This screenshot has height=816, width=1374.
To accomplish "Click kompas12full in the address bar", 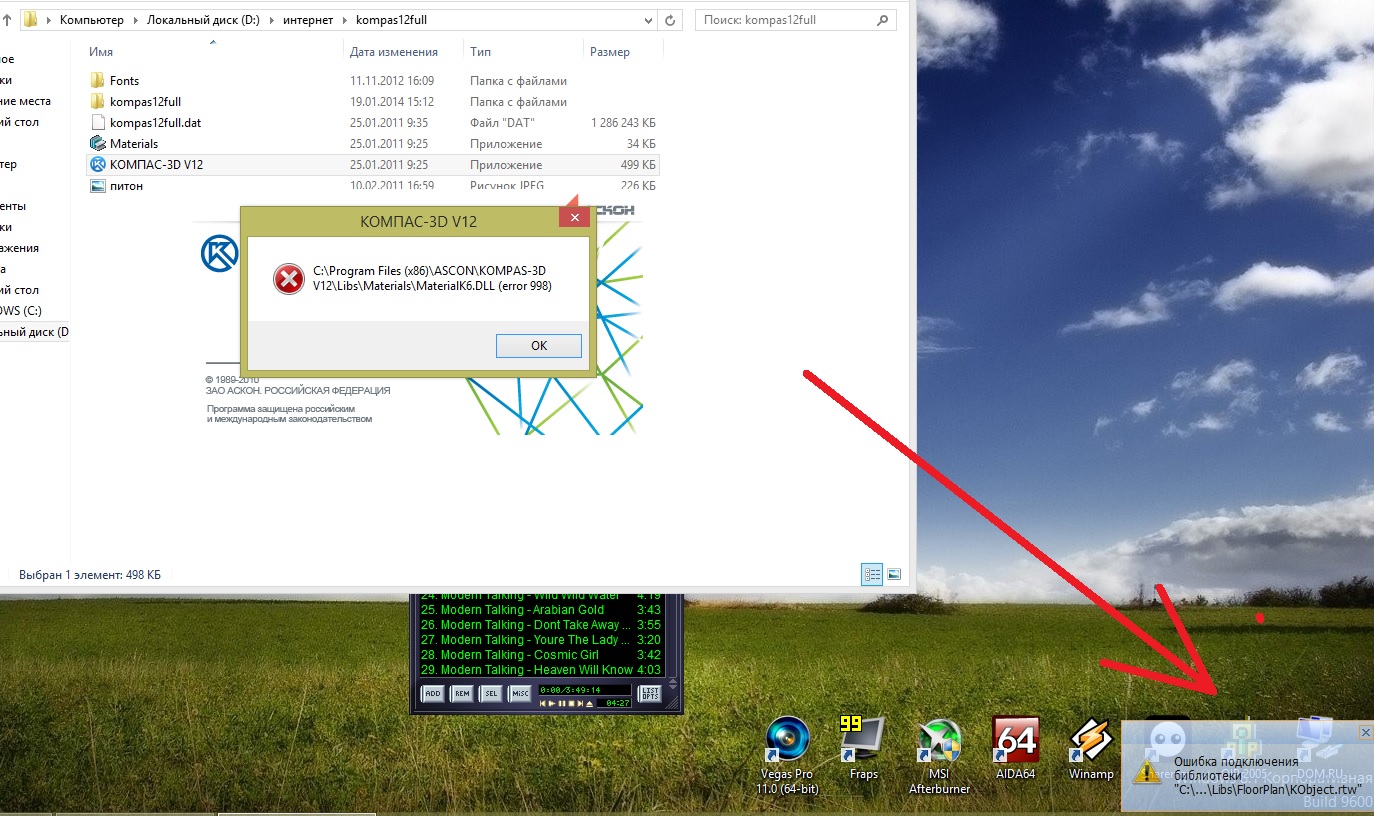I will (391, 20).
